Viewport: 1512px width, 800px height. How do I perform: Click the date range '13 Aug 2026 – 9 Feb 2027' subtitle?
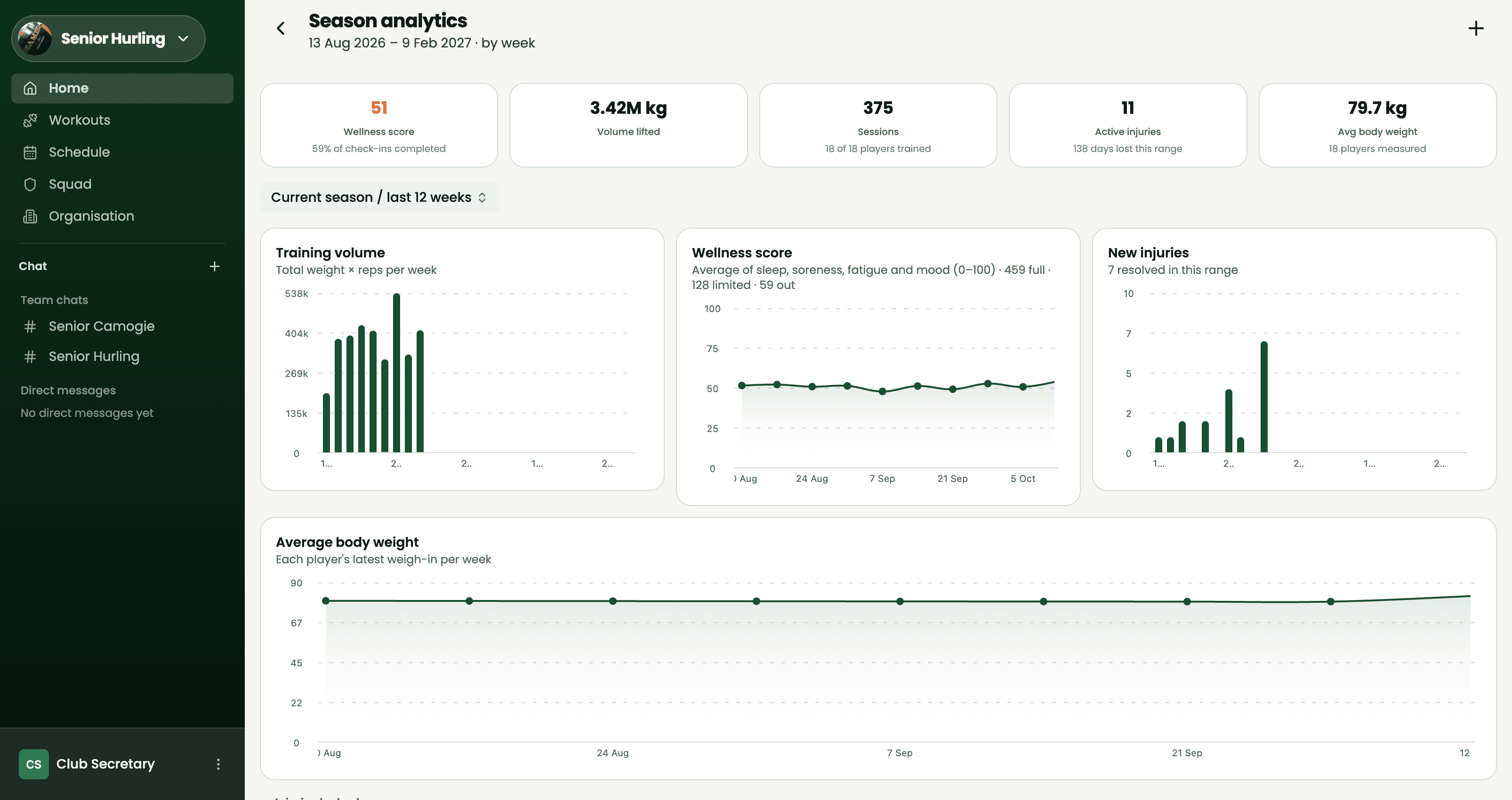coord(390,43)
